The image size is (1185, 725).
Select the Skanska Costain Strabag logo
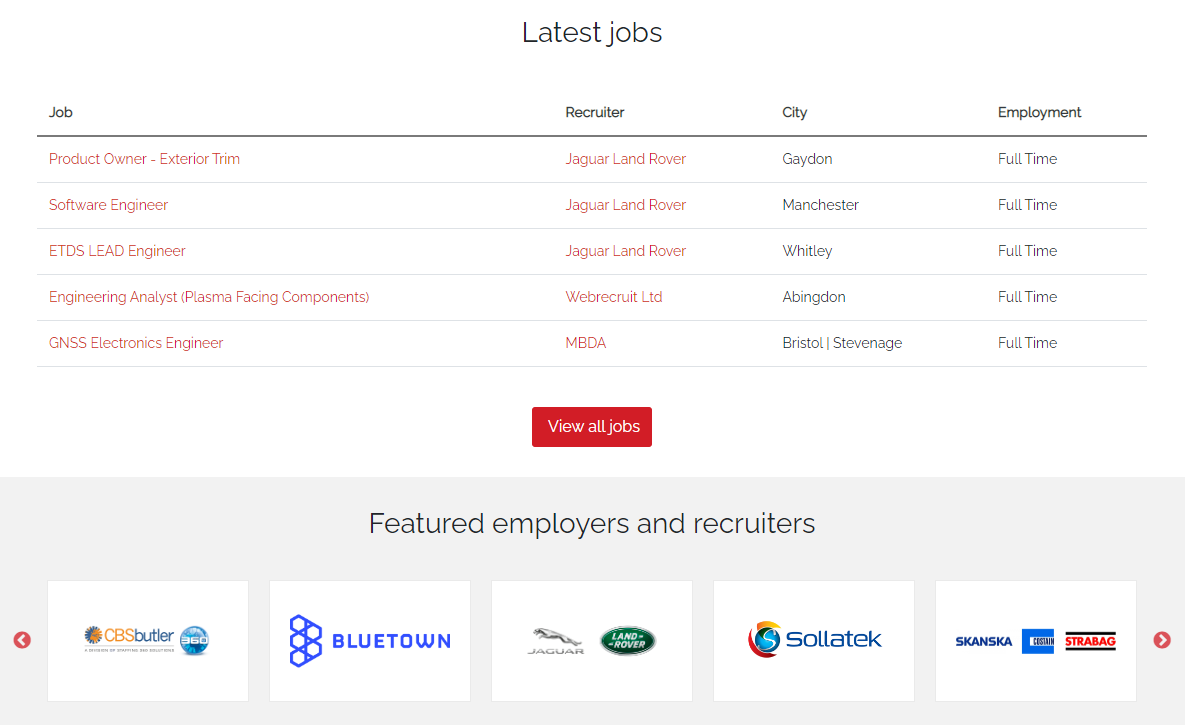[x=1035, y=641]
